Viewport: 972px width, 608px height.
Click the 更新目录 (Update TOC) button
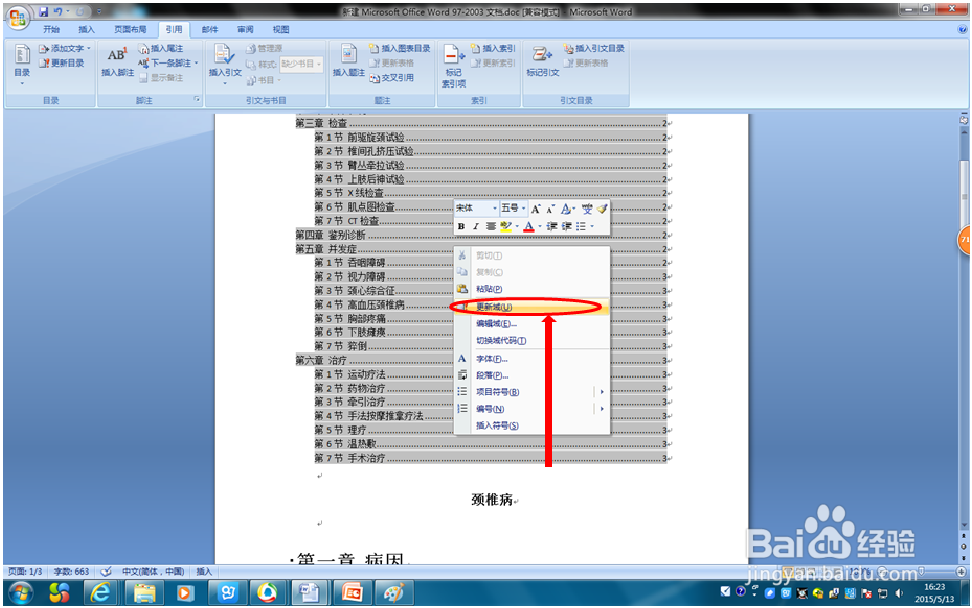click(x=64, y=63)
